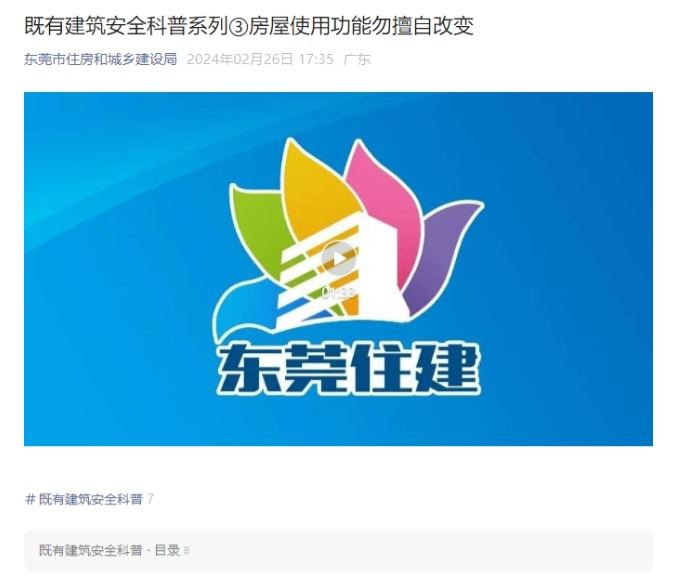
Task: Open the 东莞市住房和城乡建设局 account page
Action: click(101, 59)
